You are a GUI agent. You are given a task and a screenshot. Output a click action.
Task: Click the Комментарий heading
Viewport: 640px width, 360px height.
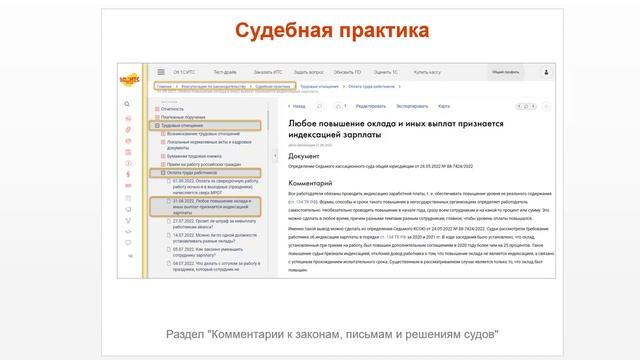click(310, 183)
